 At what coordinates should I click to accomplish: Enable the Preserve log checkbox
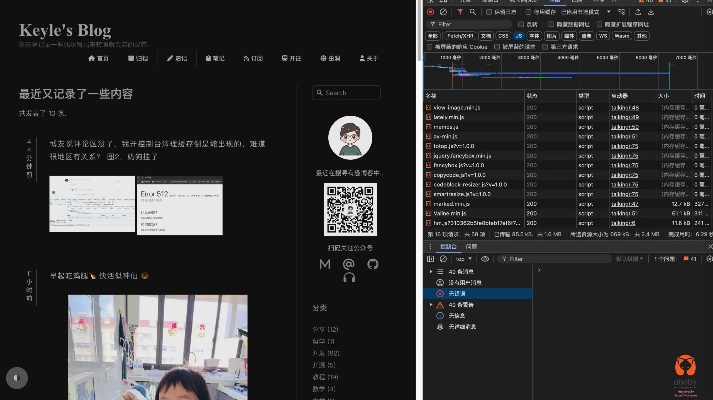[489, 12]
